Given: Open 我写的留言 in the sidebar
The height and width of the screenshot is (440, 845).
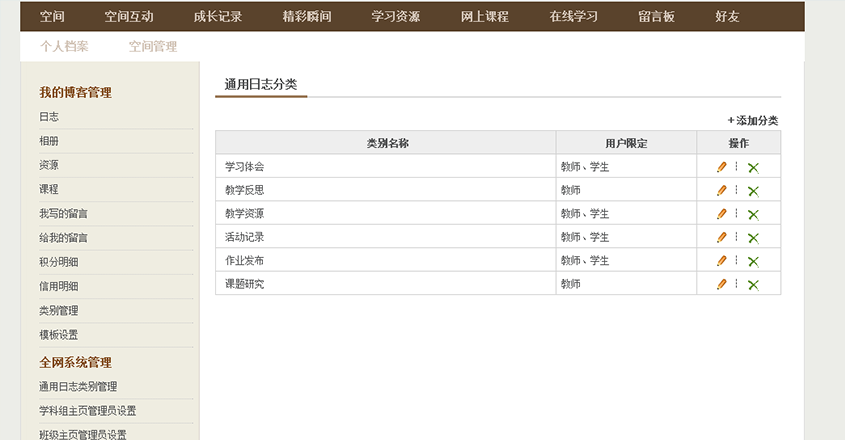Looking at the screenshot, I should click(64, 214).
